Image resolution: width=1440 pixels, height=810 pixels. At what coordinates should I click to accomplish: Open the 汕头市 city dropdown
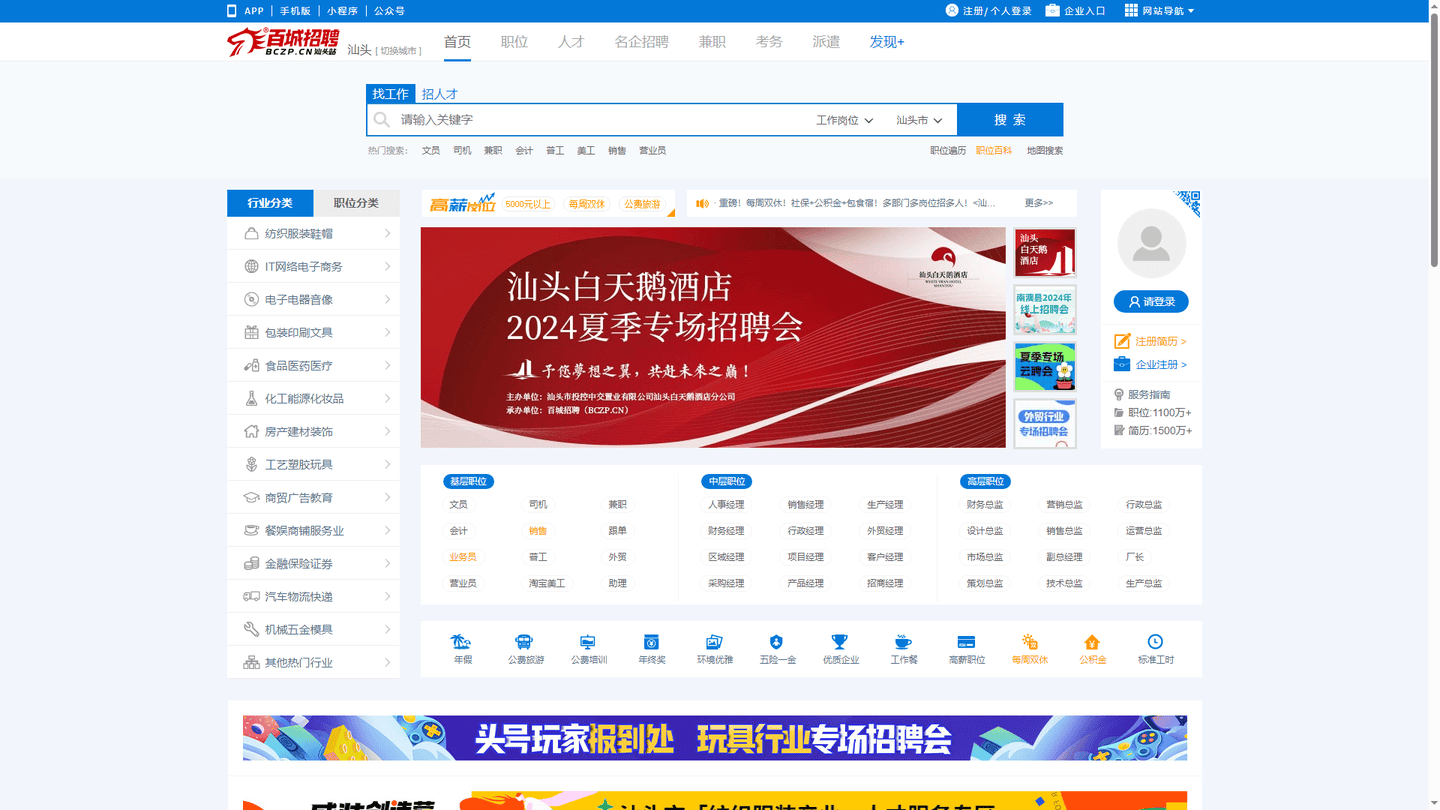[919, 120]
